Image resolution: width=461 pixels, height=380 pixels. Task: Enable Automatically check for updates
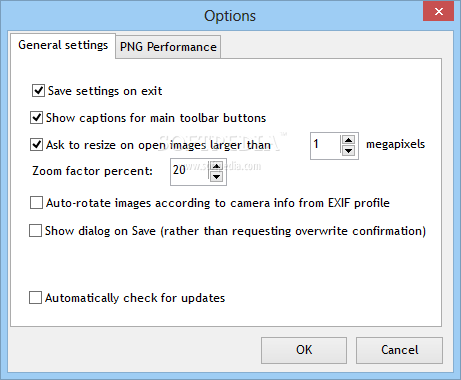pos(35,298)
